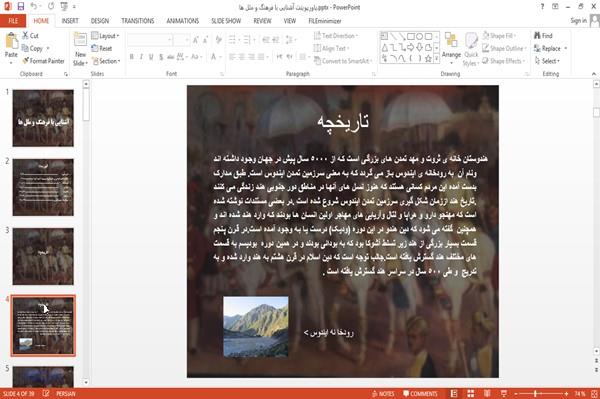Image resolution: width=600 pixels, height=399 pixels.
Task: Select the Format Painter tool
Action: [x=43, y=61]
